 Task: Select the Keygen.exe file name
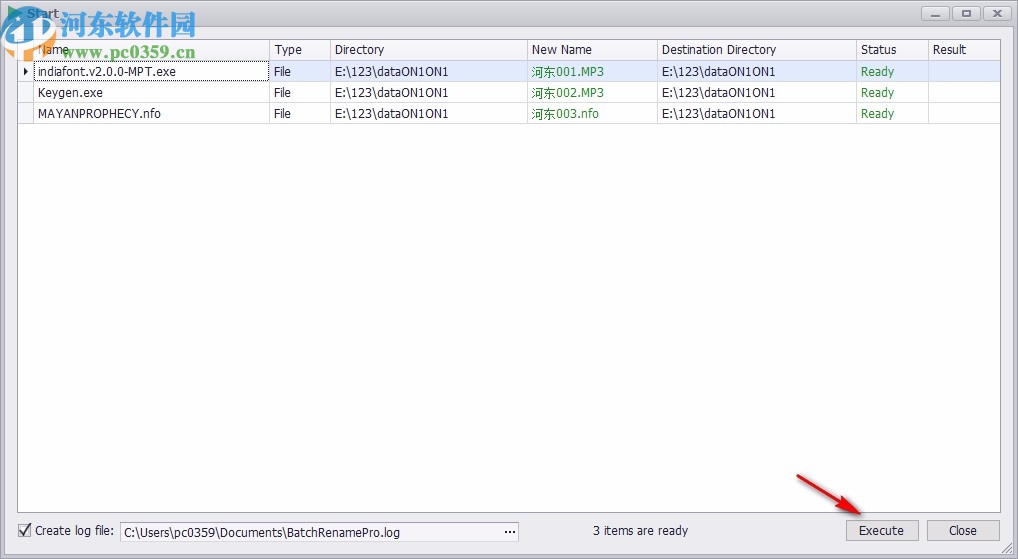(x=70, y=93)
